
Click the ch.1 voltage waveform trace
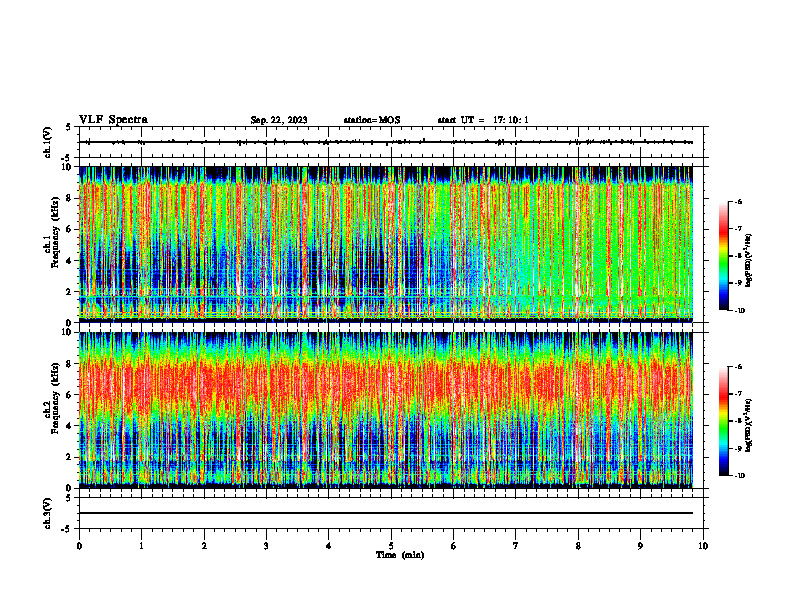pos(385,142)
